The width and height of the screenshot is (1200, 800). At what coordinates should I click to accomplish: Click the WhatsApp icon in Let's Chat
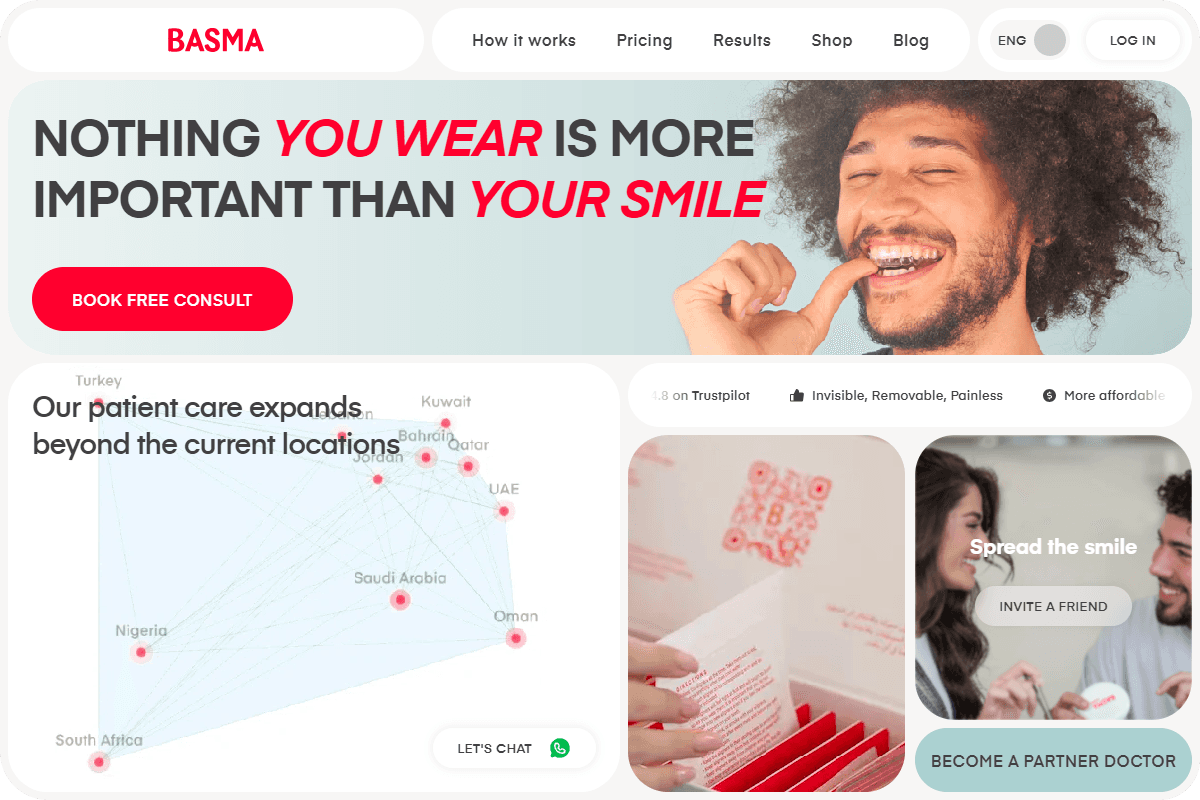click(x=560, y=748)
